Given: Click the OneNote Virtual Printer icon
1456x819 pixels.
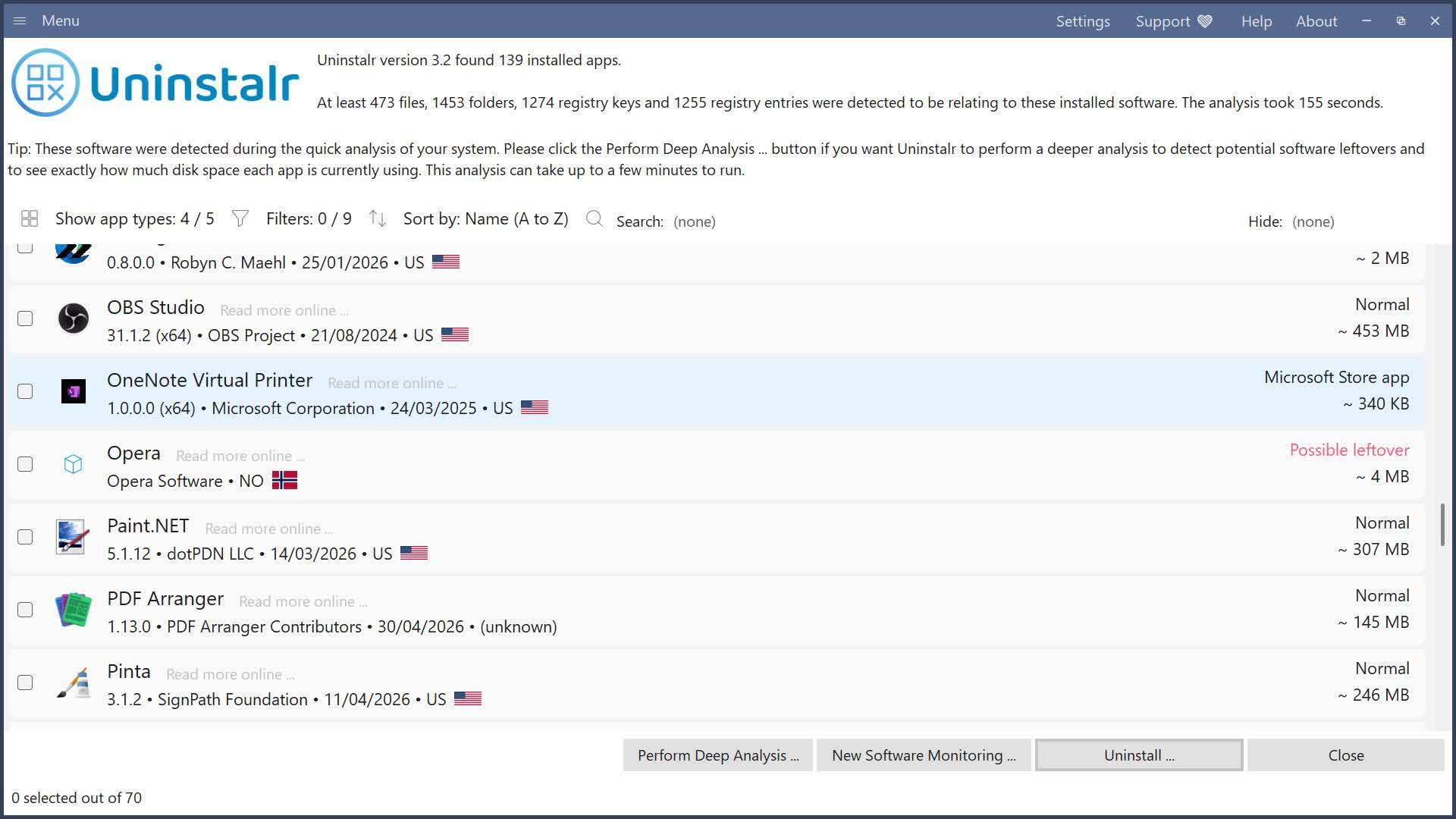Looking at the screenshot, I should pos(74,391).
